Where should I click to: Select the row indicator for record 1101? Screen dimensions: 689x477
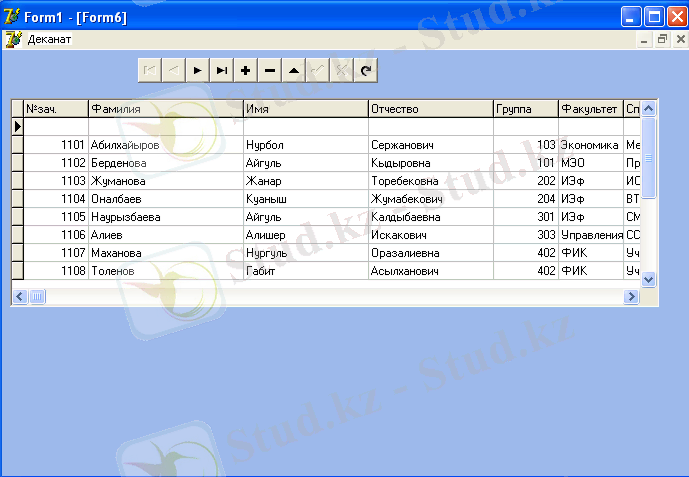pos(18,145)
